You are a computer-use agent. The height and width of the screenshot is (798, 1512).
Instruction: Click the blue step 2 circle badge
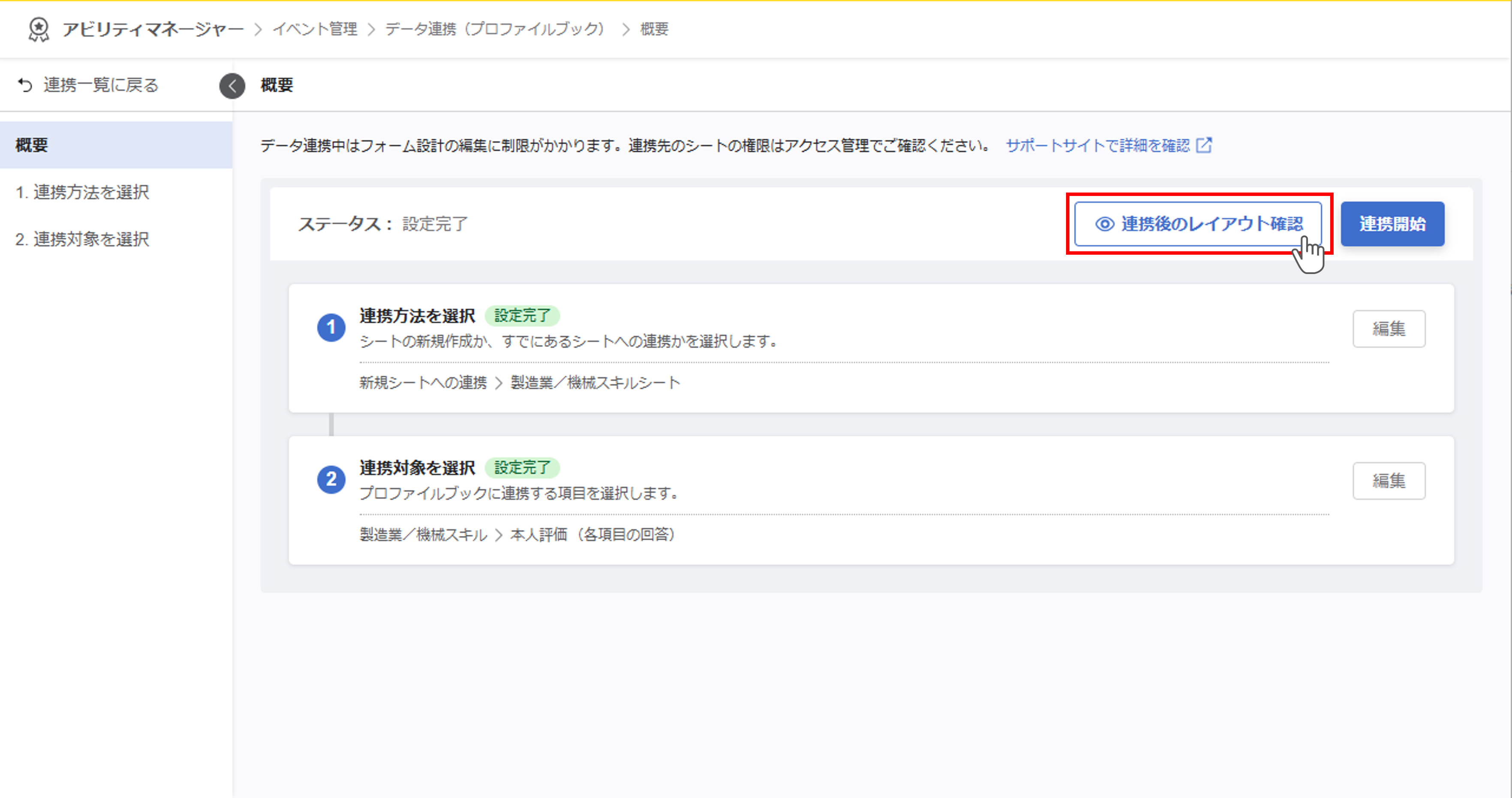pyautogui.click(x=331, y=479)
